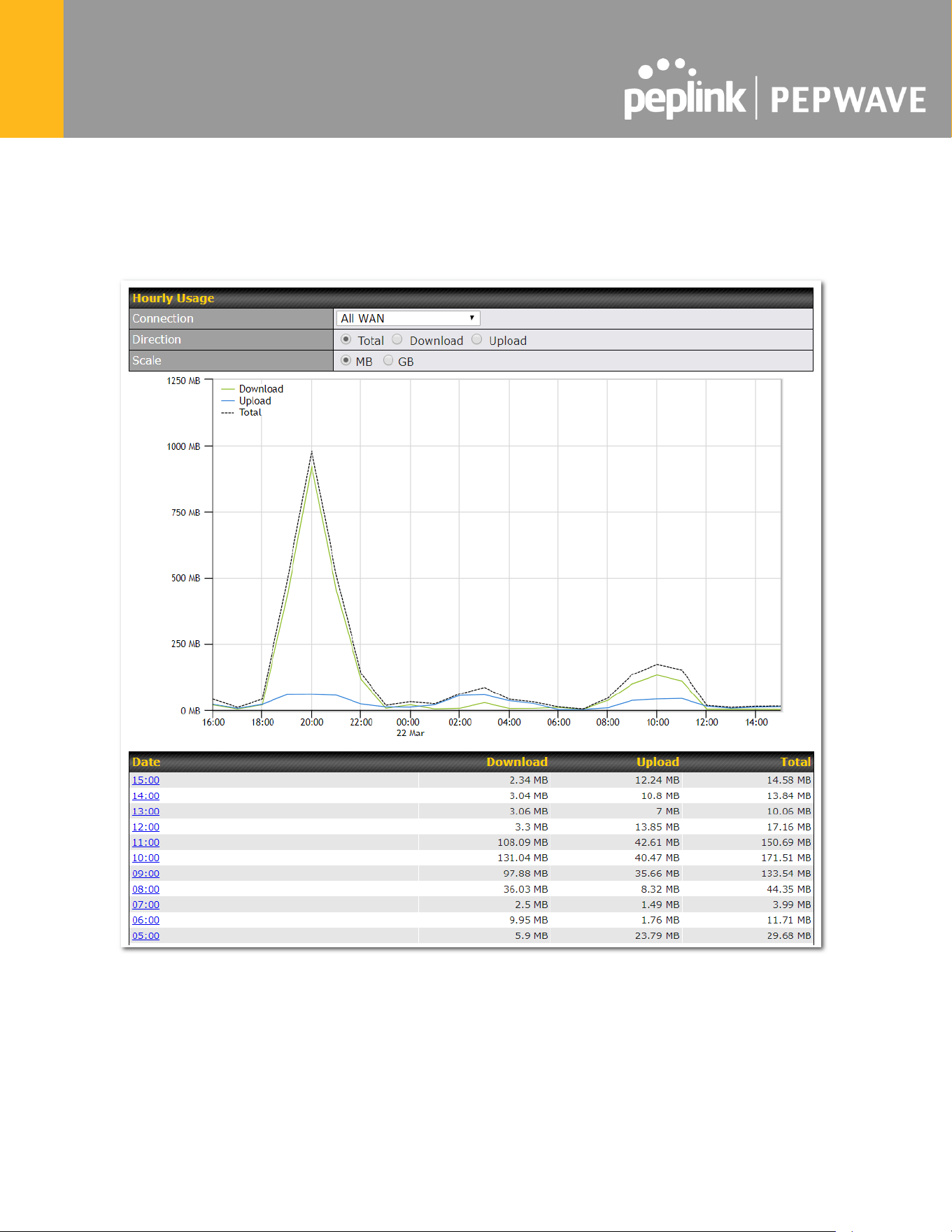Click the Scale row label
The width and height of the screenshot is (952, 1232).
click(147, 360)
